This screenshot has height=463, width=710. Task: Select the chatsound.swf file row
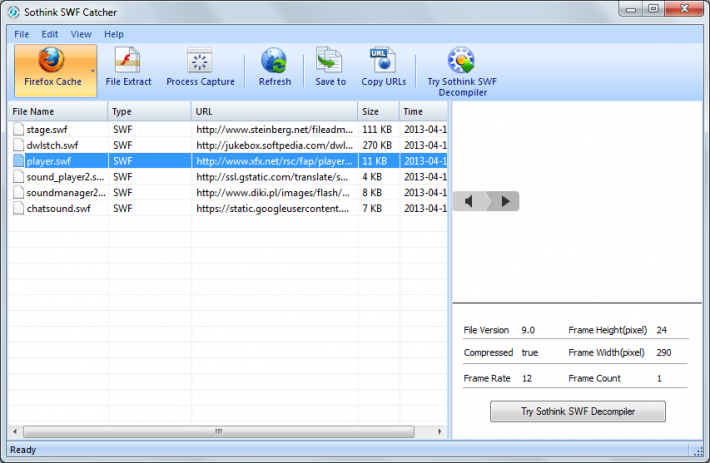click(x=228, y=209)
